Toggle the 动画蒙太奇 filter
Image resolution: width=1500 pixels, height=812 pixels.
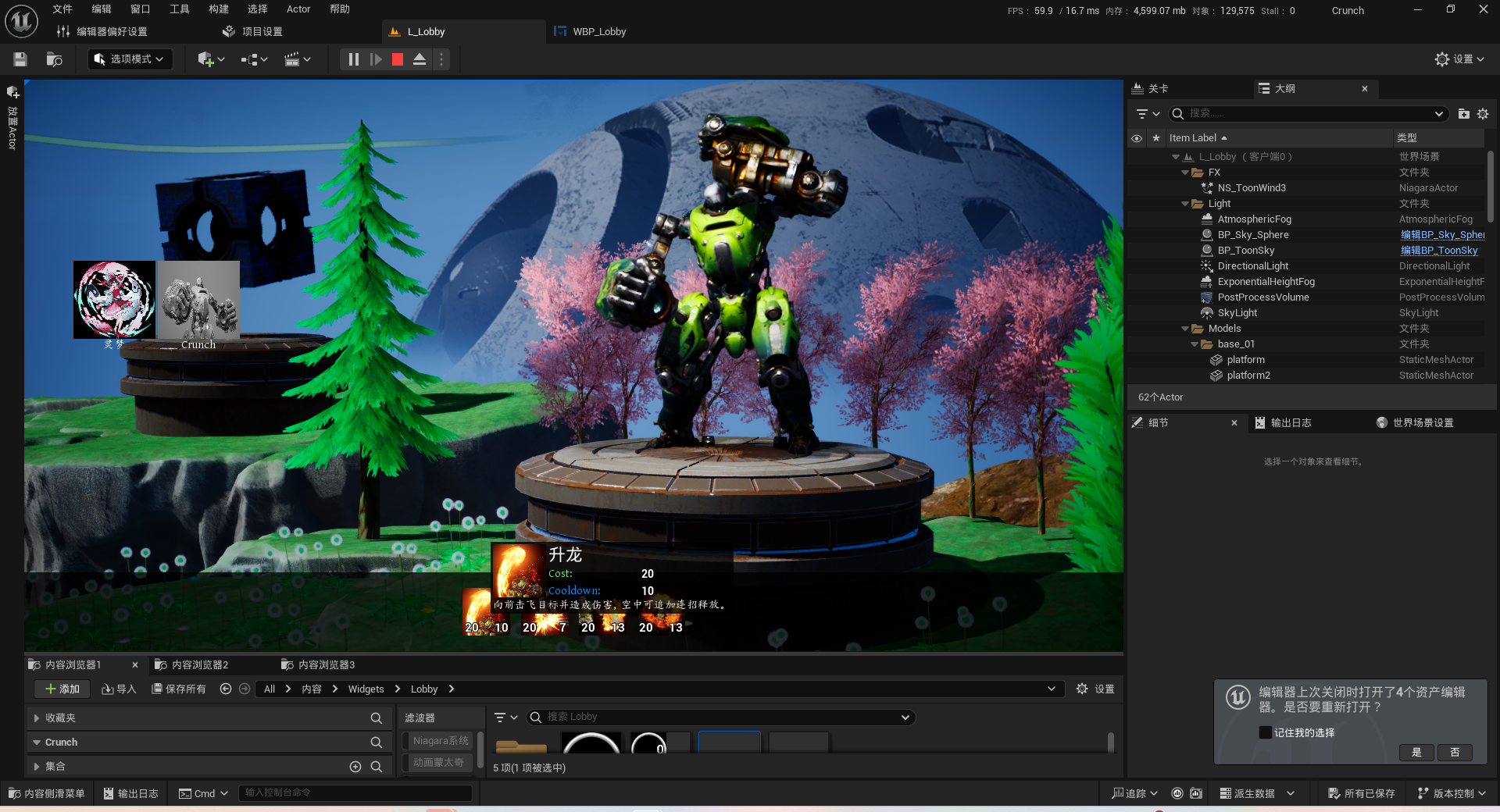pyautogui.click(x=437, y=762)
